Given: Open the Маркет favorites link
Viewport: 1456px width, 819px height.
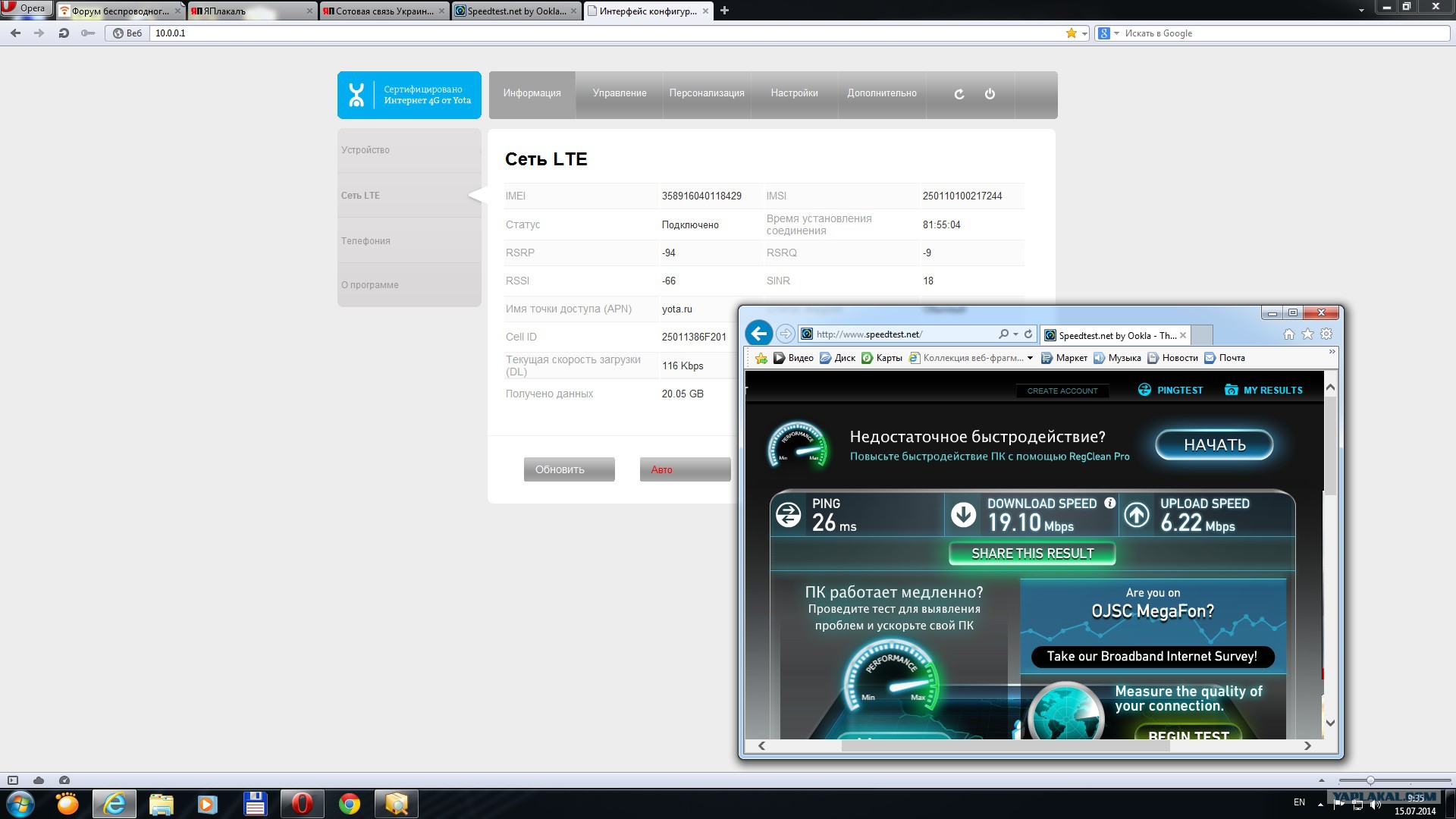Looking at the screenshot, I should [x=1064, y=358].
